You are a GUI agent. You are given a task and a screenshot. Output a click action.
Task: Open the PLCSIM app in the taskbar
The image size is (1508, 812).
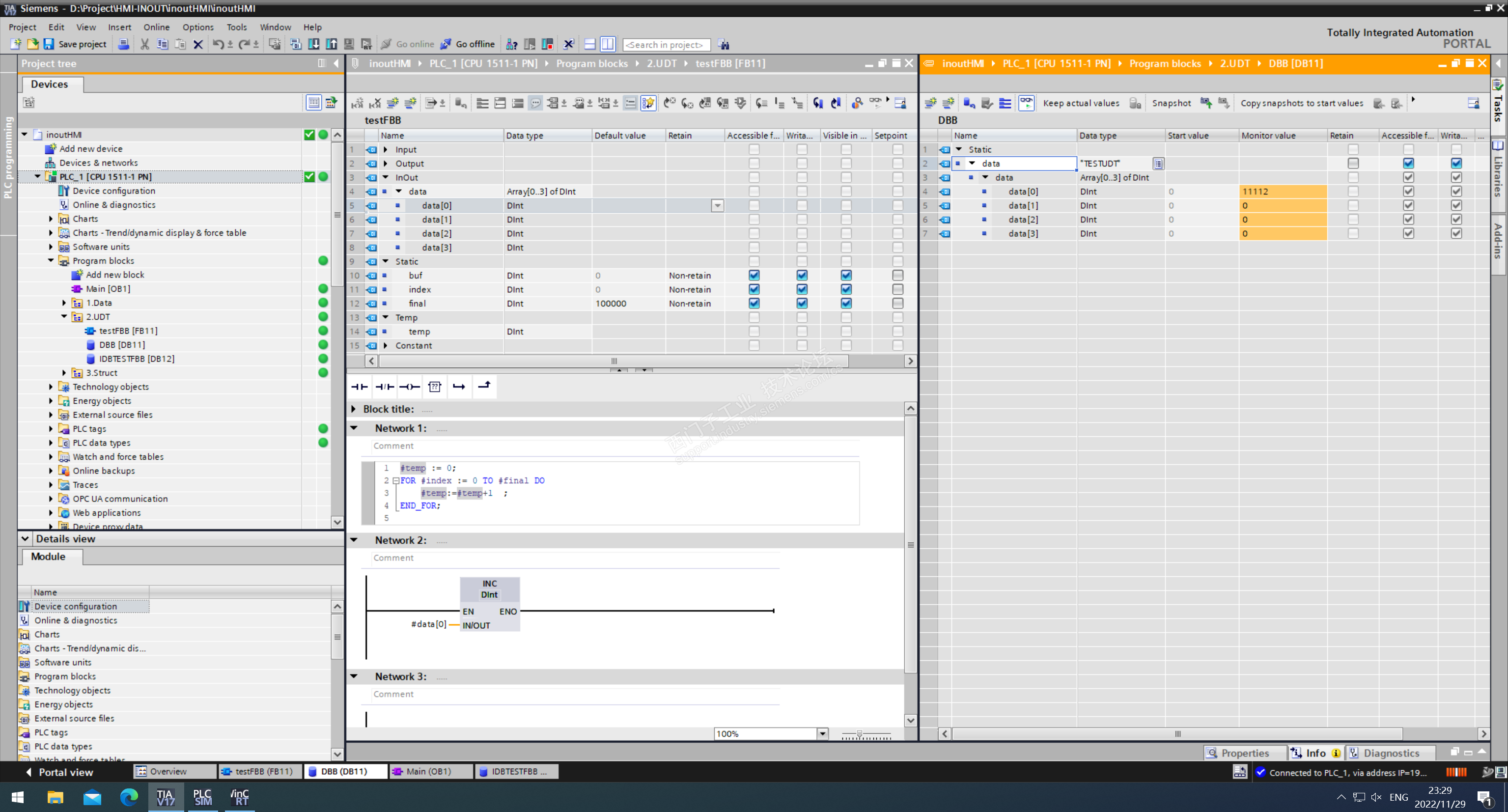202,797
